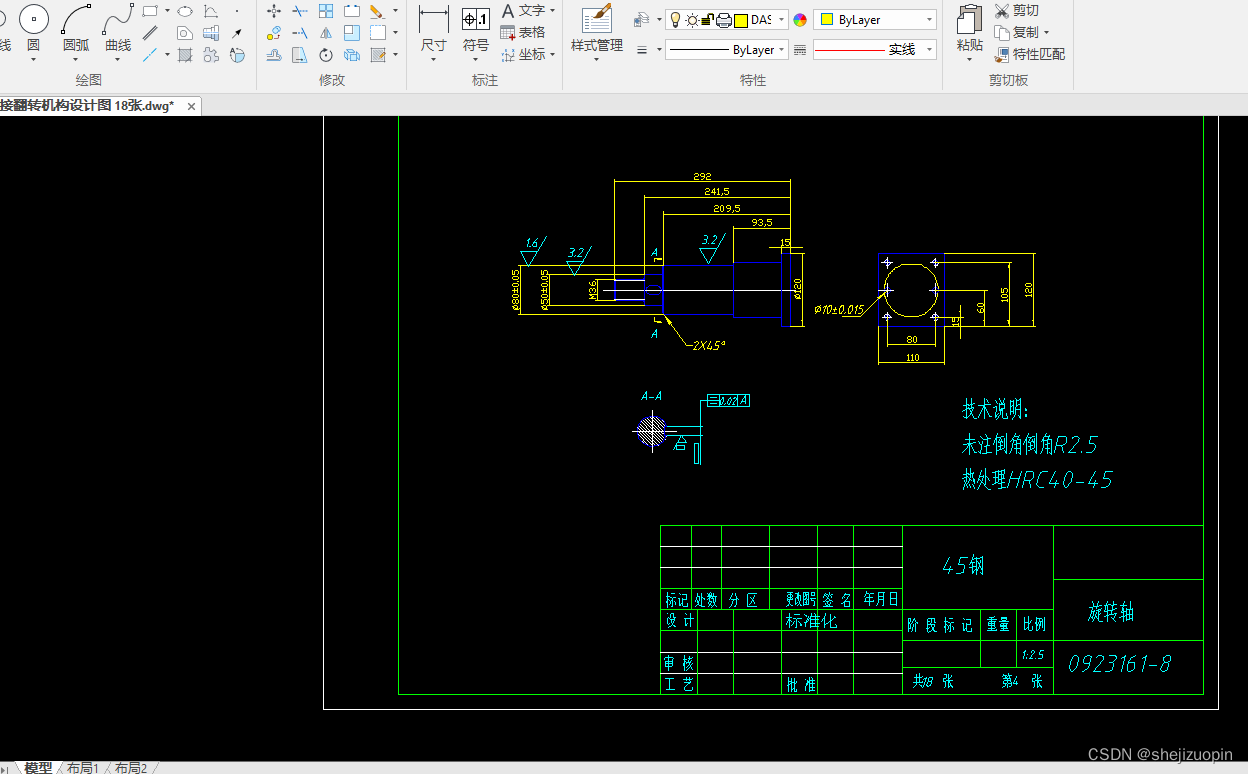This screenshot has width=1248, height=774.
Task: Select the Trim tool
Action: (300, 11)
